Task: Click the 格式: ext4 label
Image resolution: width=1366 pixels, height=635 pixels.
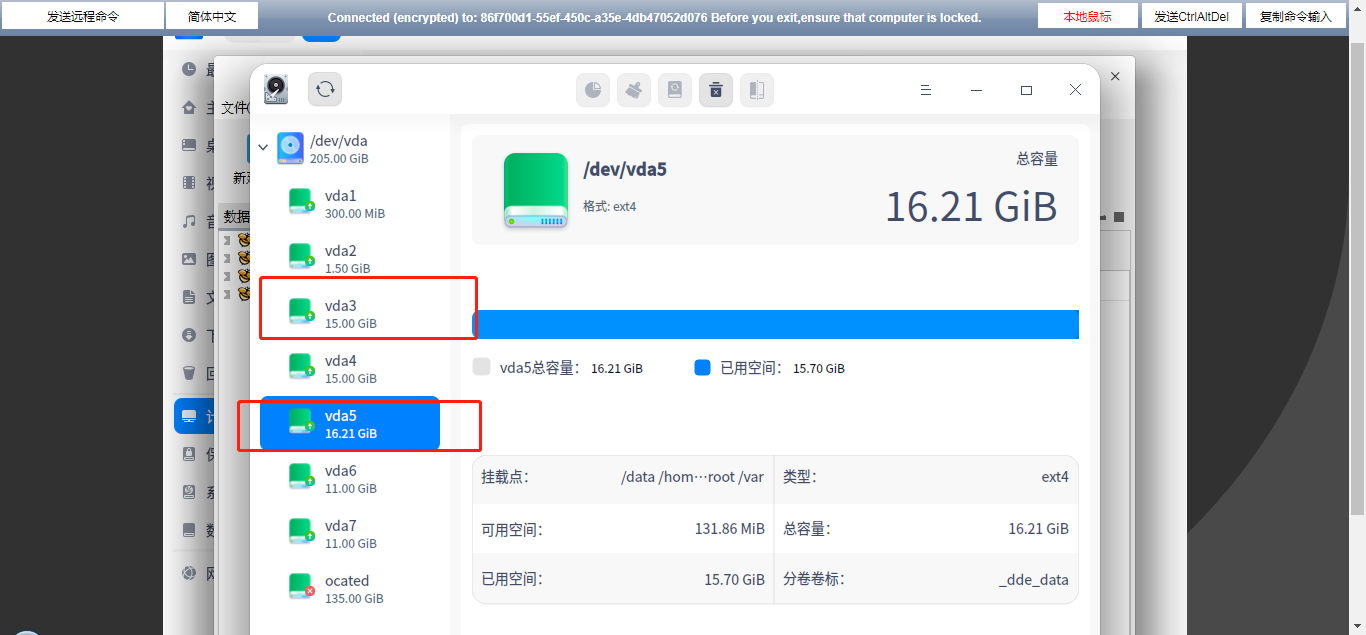Action: (x=610, y=206)
